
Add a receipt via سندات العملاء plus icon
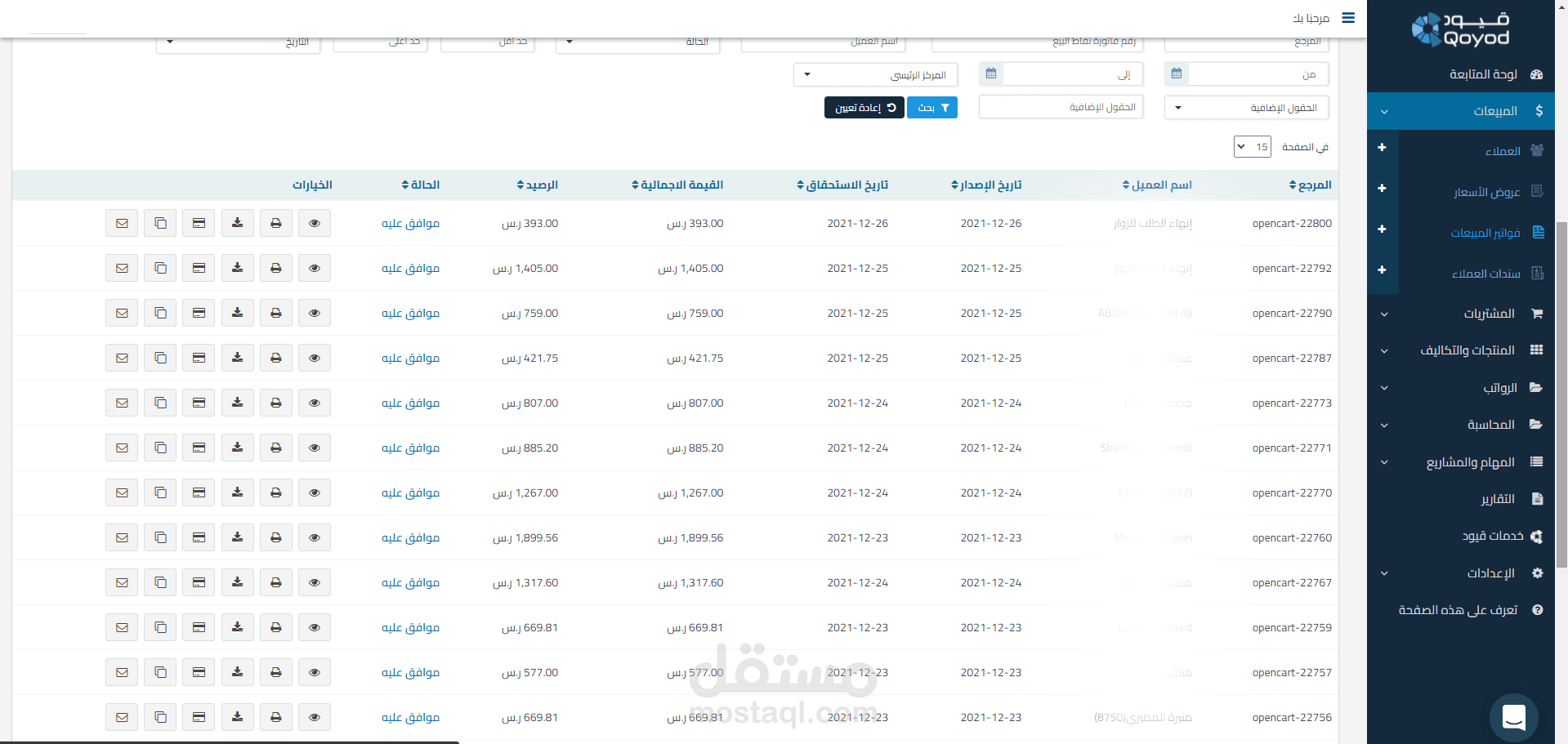tap(1382, 270)
